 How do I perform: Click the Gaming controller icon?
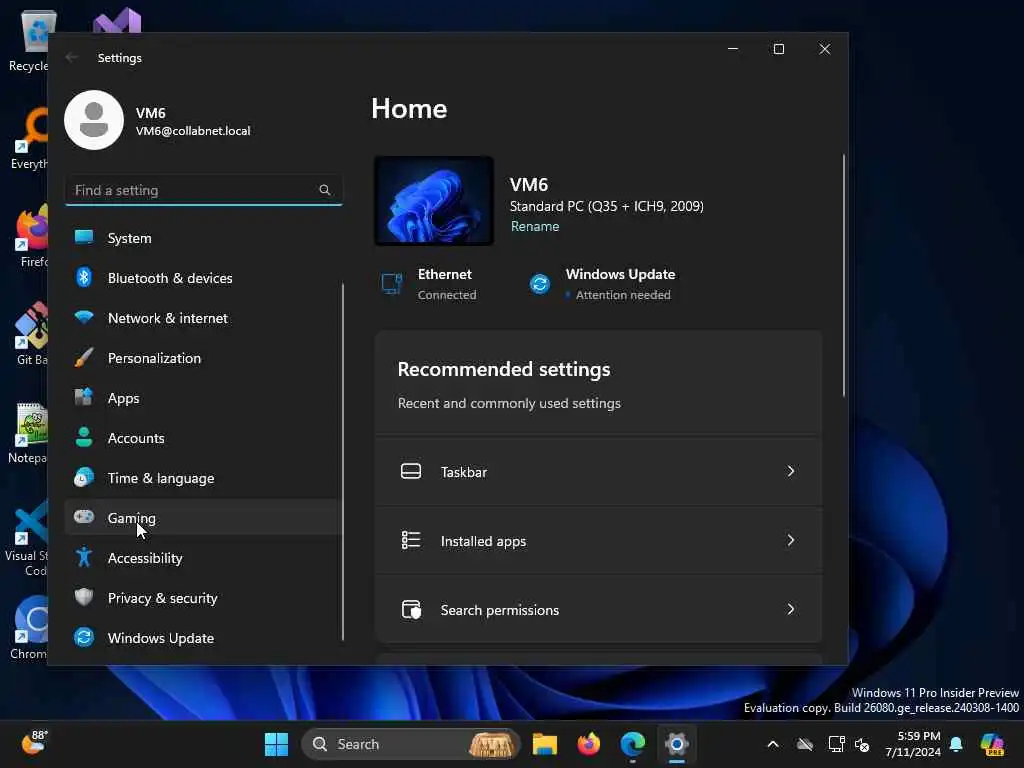[84, 517]
